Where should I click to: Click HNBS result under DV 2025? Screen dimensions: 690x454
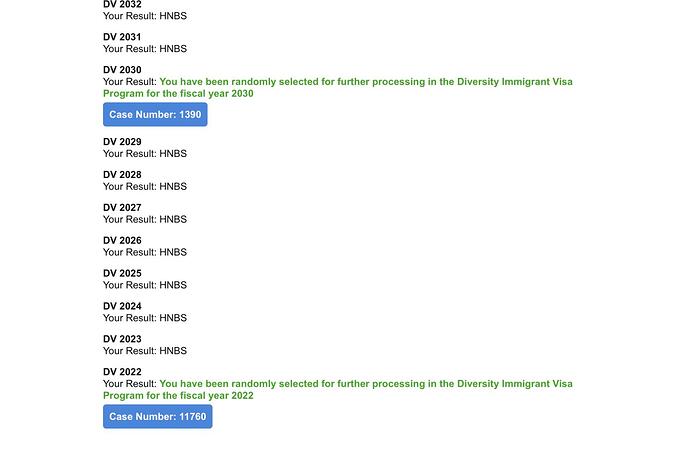173,285
